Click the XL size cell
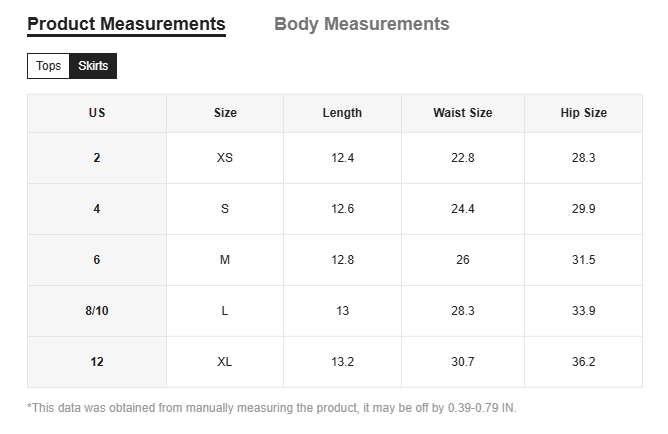668x434 pixels. click(225, 362)
